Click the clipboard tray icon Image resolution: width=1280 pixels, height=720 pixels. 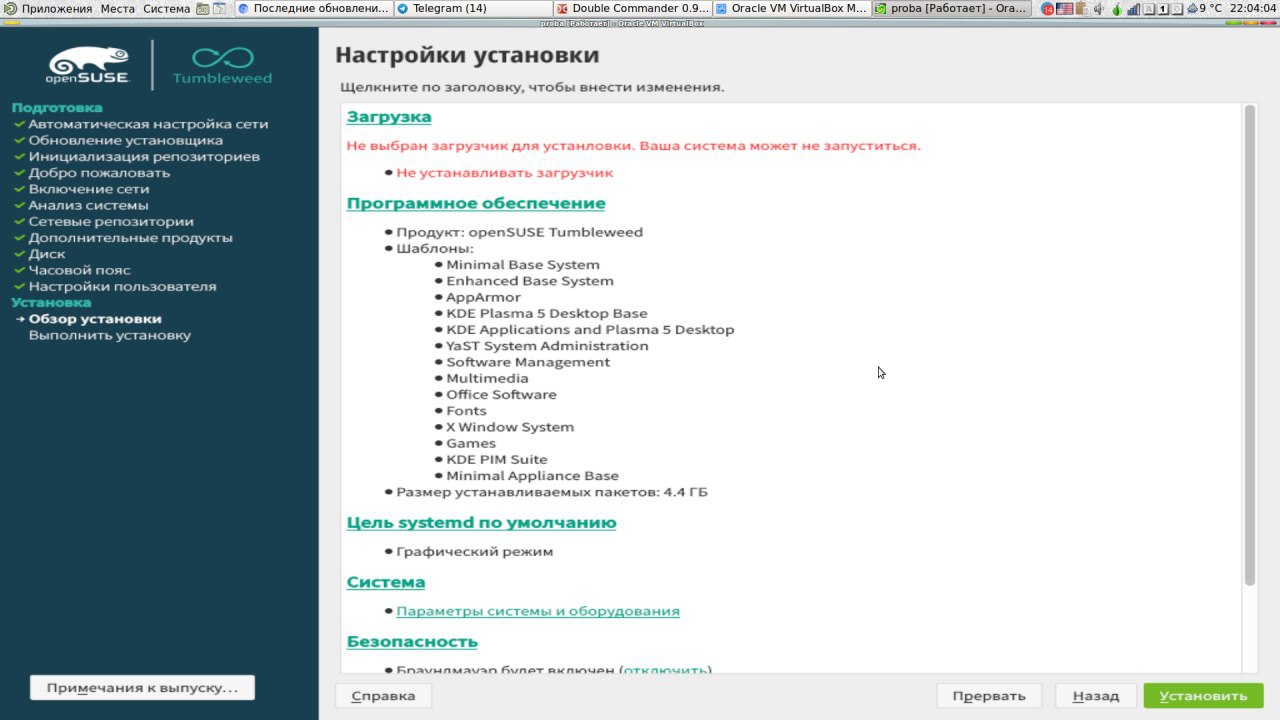[x=1082, y=9]
